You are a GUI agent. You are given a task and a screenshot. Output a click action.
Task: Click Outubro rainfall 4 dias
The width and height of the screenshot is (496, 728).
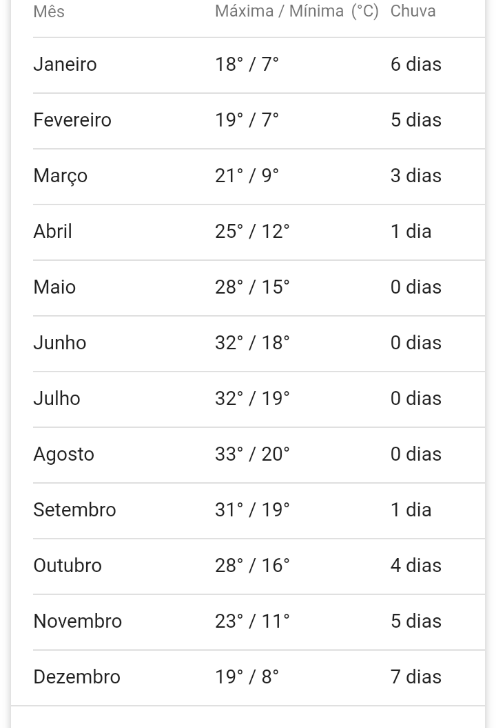[416, 566]
